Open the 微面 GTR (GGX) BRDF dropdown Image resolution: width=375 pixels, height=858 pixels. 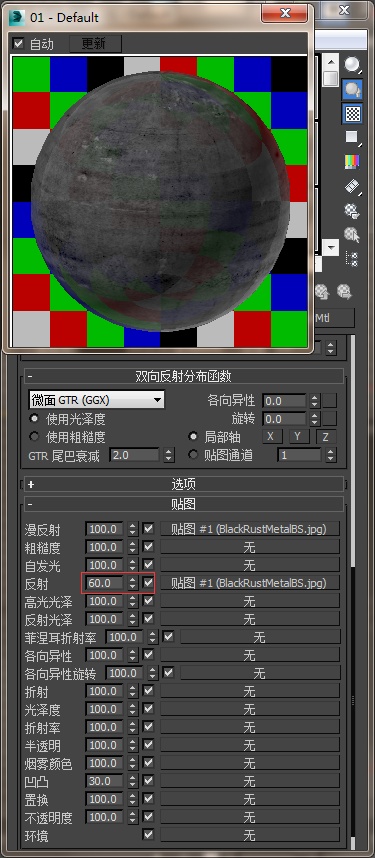[x=96, y=400]
